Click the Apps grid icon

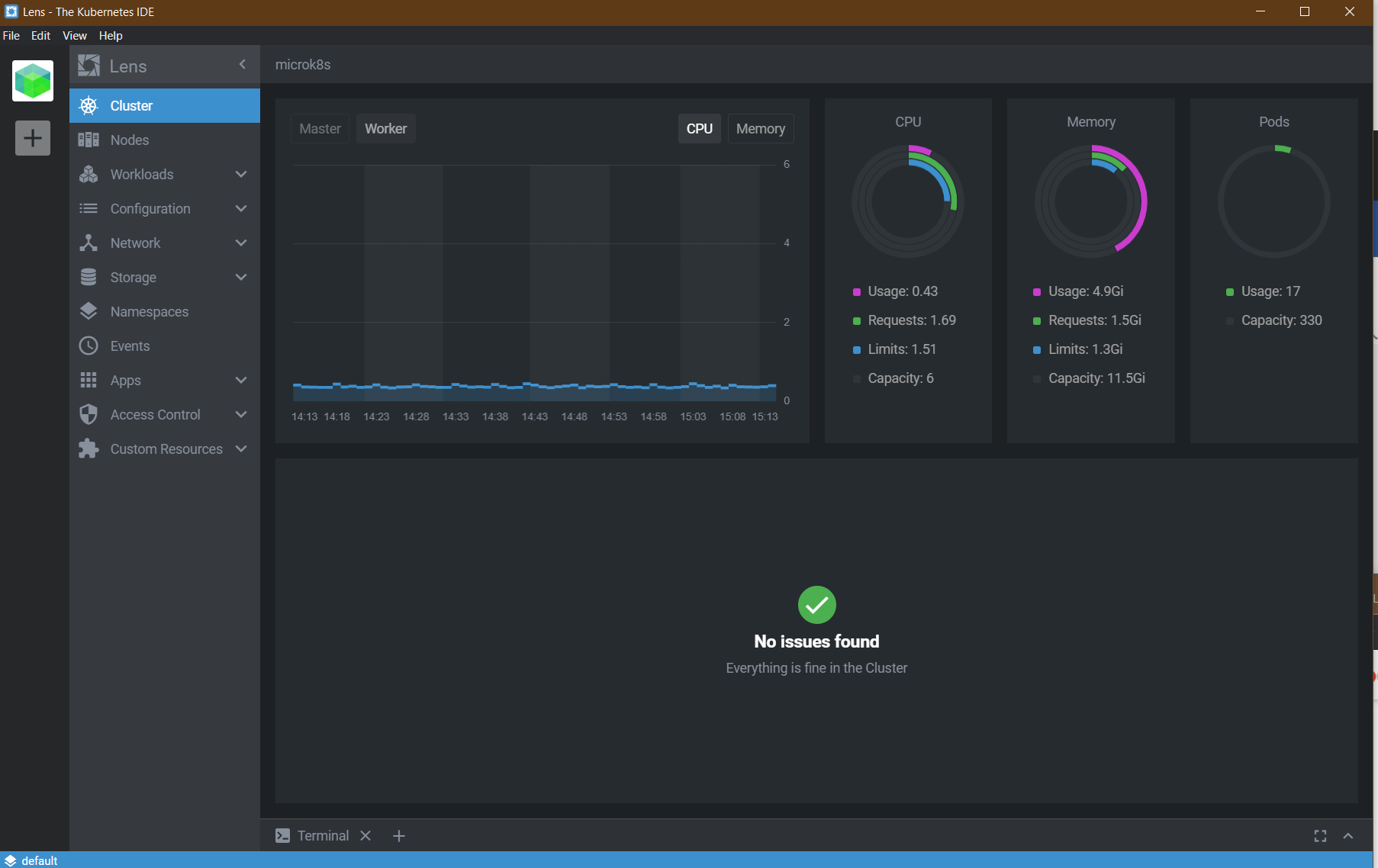[x=89, y=380]
